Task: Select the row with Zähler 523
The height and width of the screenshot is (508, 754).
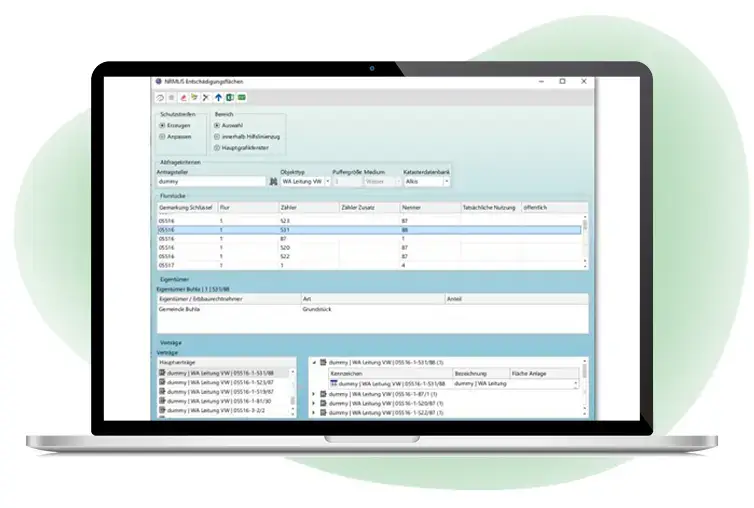Action: 290,220
